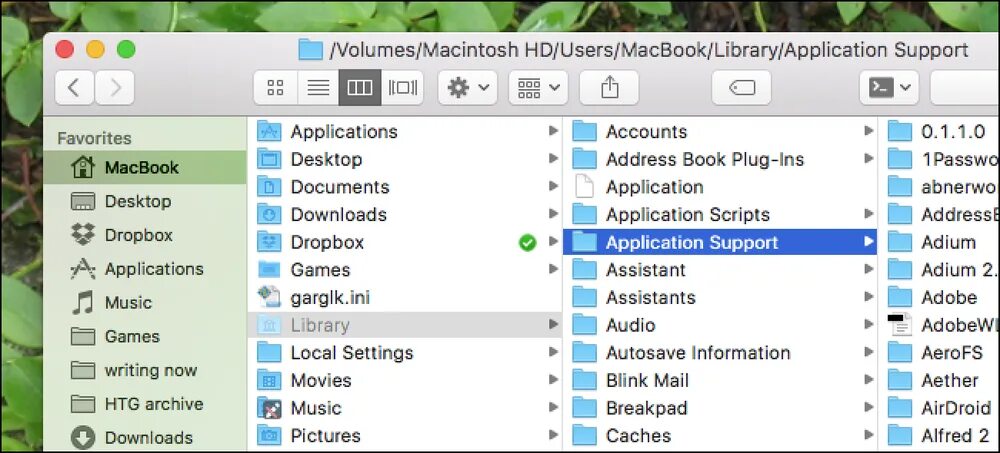Switch to icon view

tap(276, 87)
